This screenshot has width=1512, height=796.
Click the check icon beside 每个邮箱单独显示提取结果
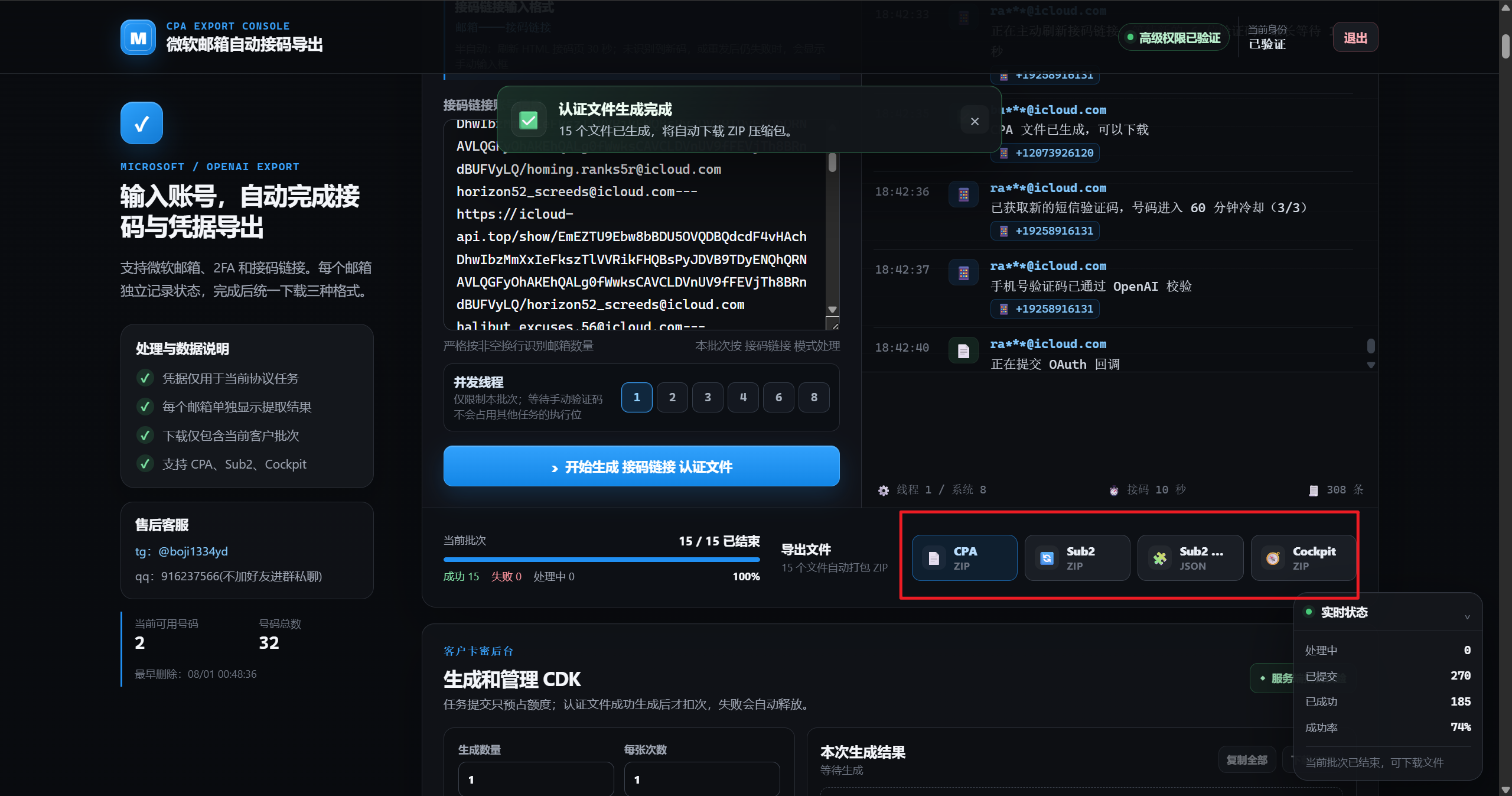[145, 407]
